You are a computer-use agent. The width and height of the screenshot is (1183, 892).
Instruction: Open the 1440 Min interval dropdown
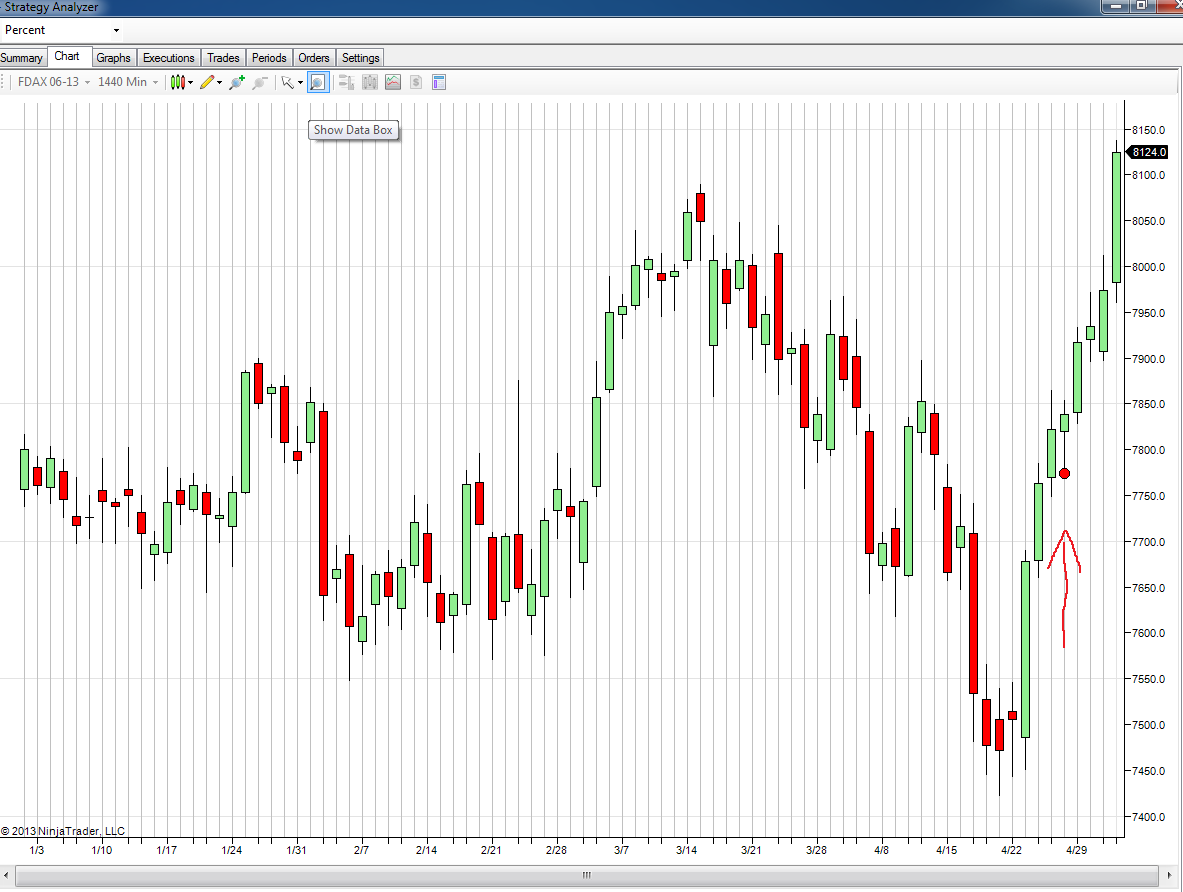[x=128, y=82]
